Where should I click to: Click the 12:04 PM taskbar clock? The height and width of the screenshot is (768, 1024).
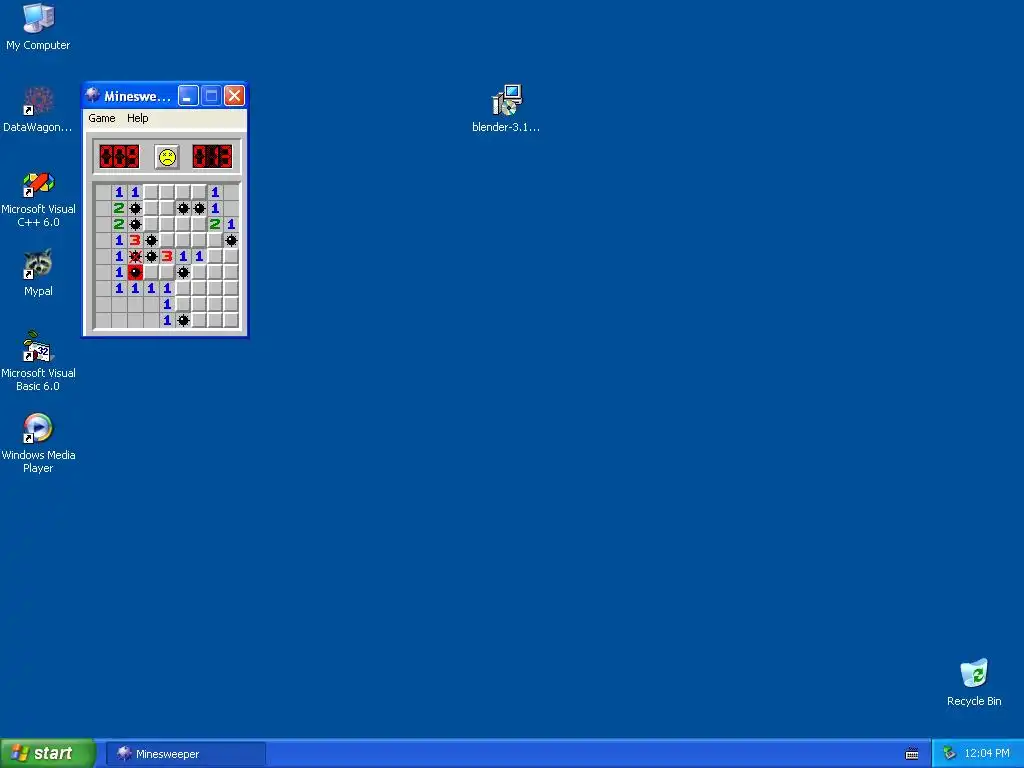987,754
